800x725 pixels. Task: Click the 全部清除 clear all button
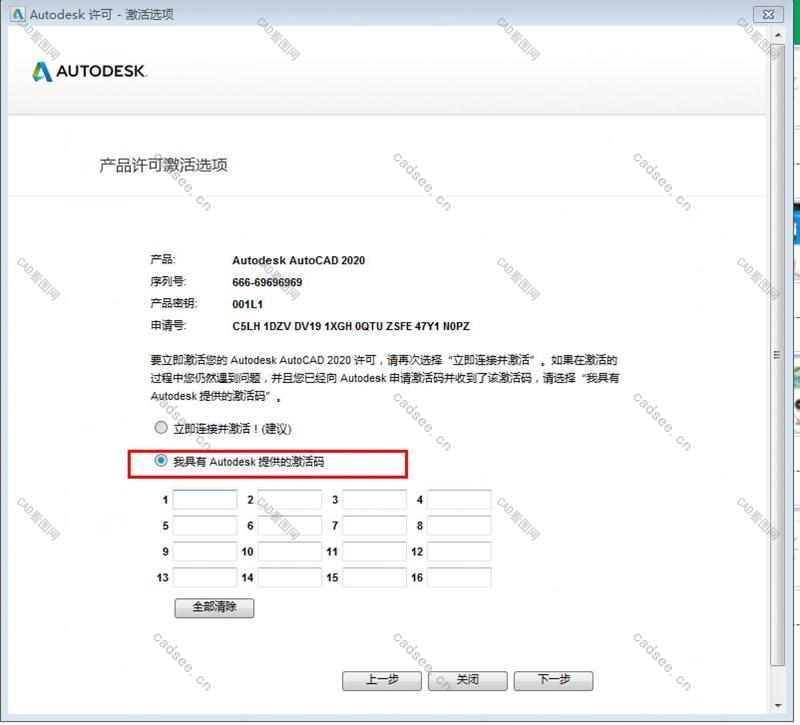214,608
